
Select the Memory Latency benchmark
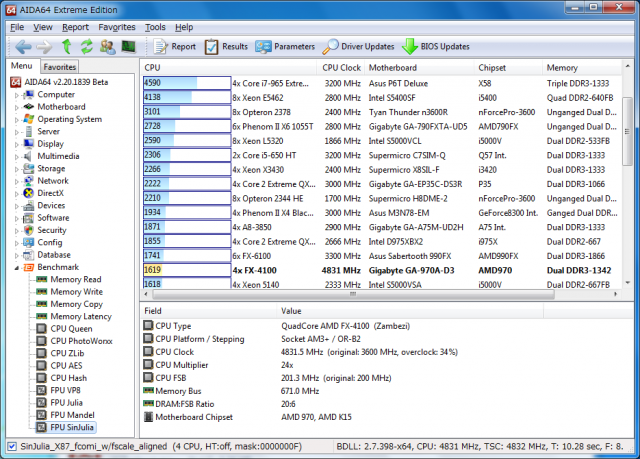coord(81,316)
